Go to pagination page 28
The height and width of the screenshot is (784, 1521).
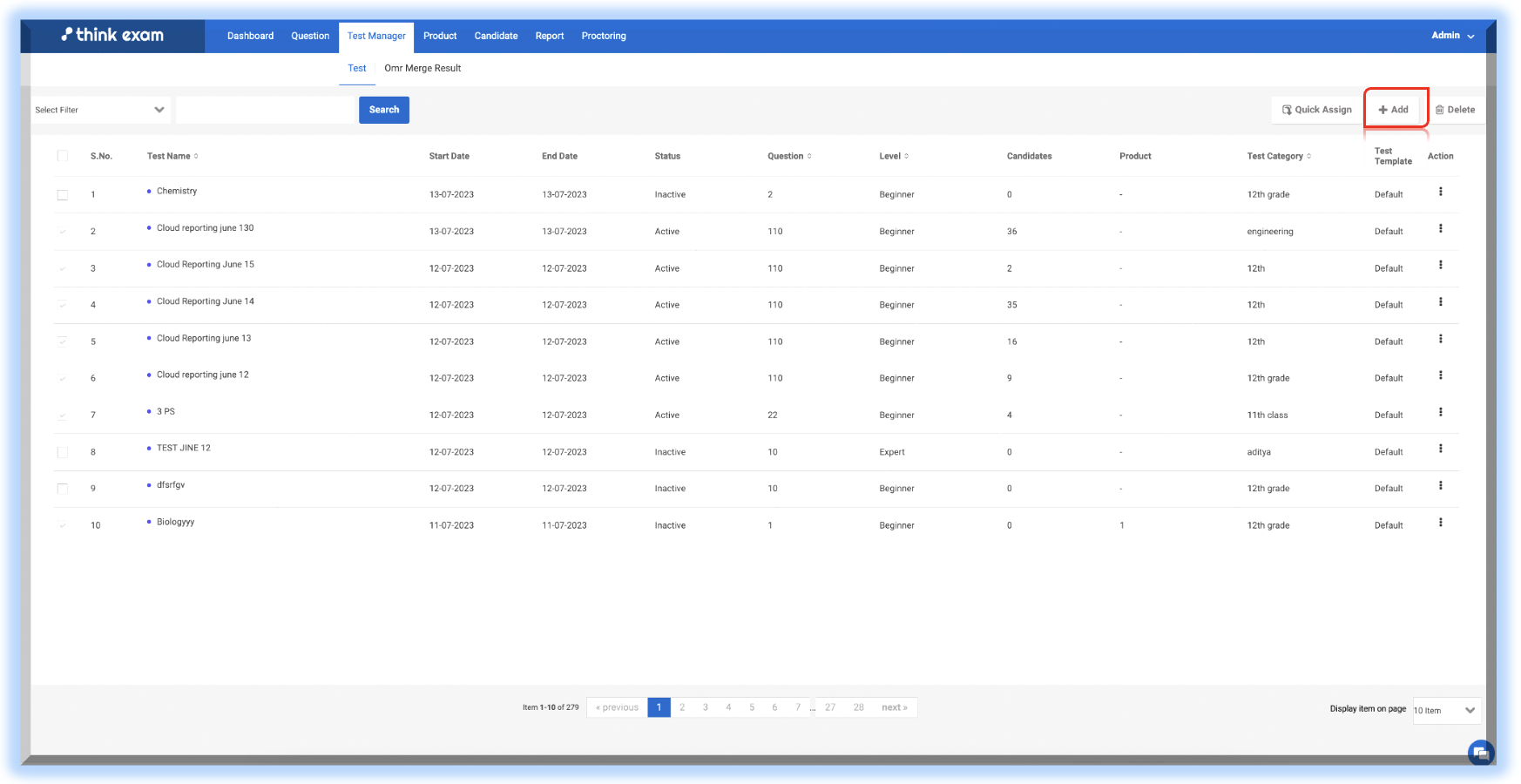click(x=859, y=707)
